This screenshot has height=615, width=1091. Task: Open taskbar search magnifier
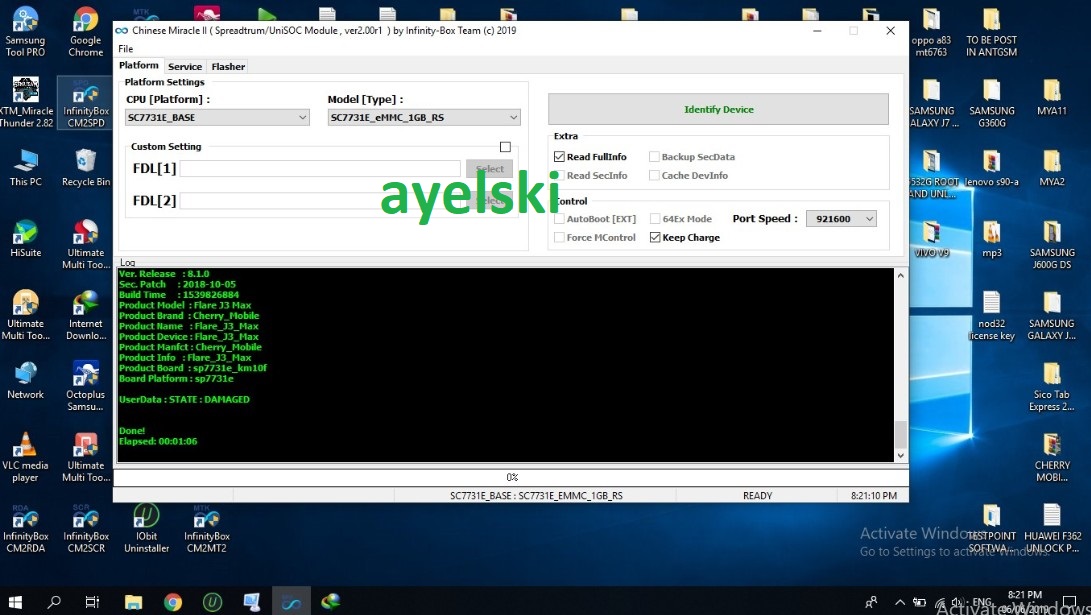coord(54,601)
